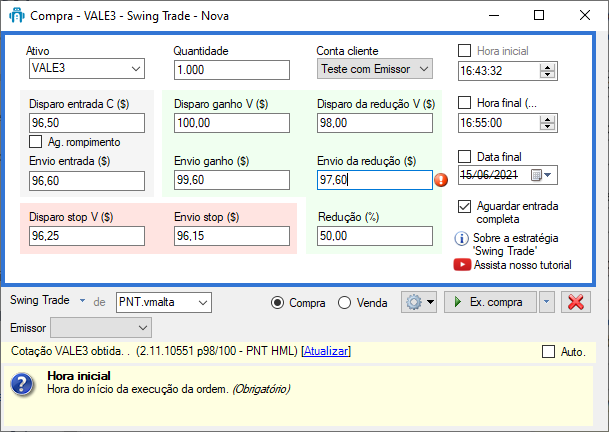Open Assista nosso tutorial link
Screen dimensions: 609x432
[x=522, y=265]
